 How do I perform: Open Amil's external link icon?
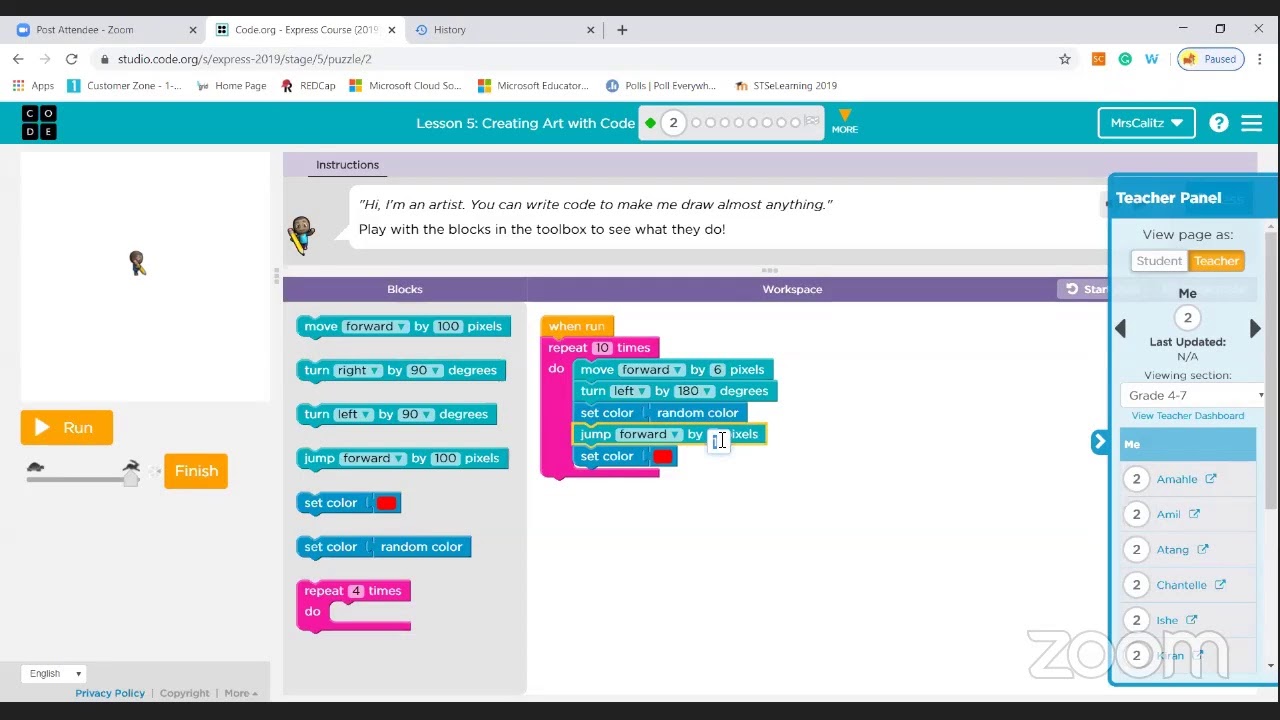[x=1194, y=514]
